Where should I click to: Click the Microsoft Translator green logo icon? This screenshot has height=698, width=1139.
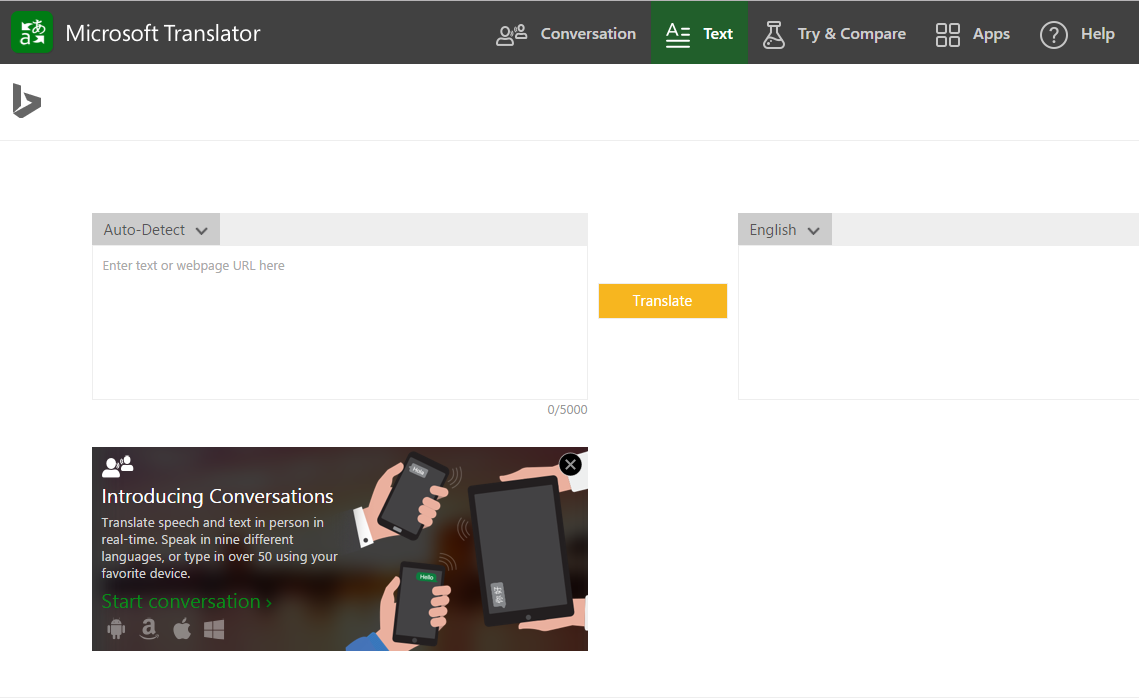click(x=32, y=33)
